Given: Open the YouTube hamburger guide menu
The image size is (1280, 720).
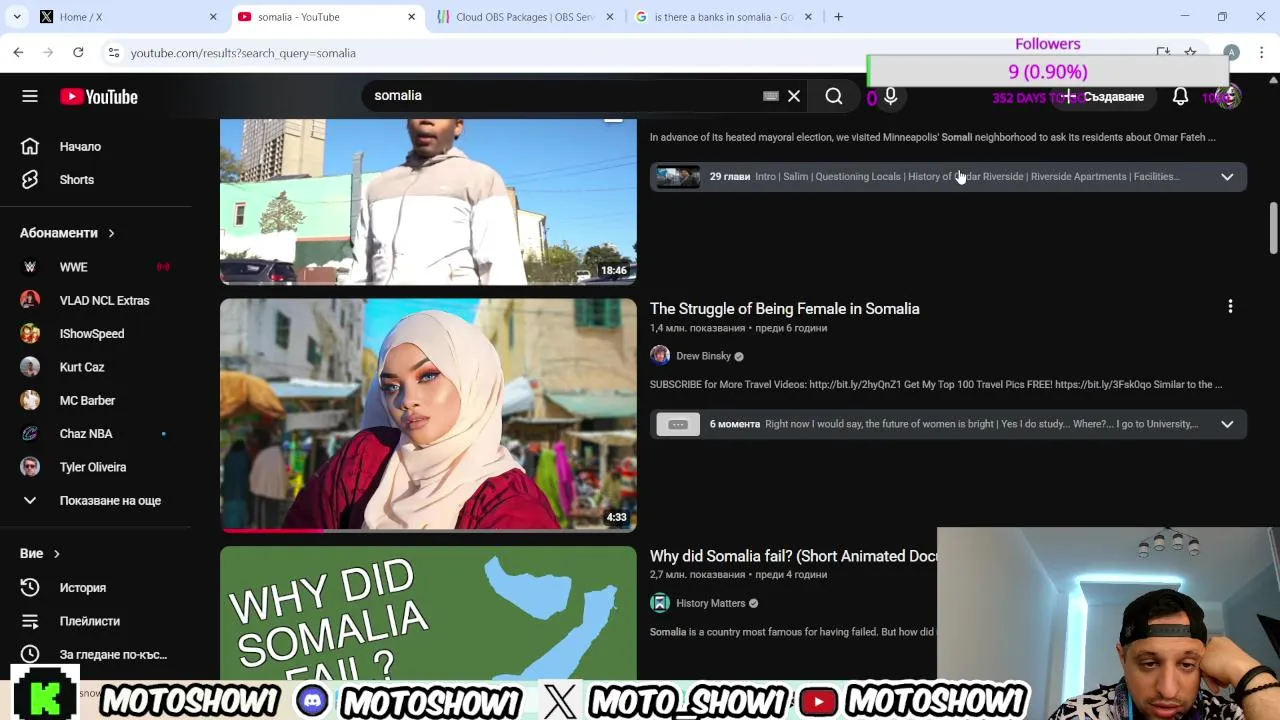Looking at the screenshot, I should (30, 96).
